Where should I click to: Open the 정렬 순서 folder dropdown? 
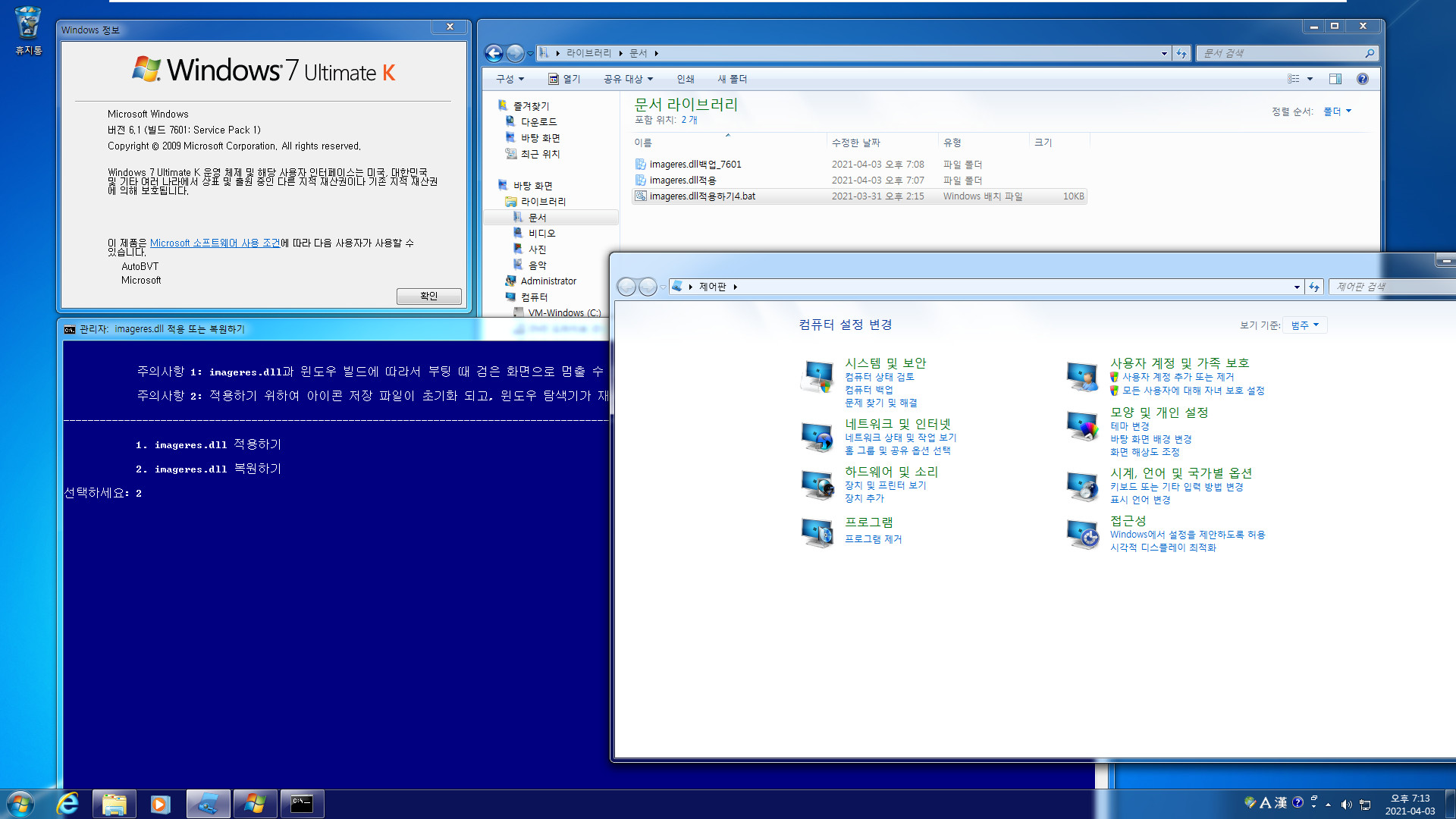pyautogui.click(x=1337, y=111)
